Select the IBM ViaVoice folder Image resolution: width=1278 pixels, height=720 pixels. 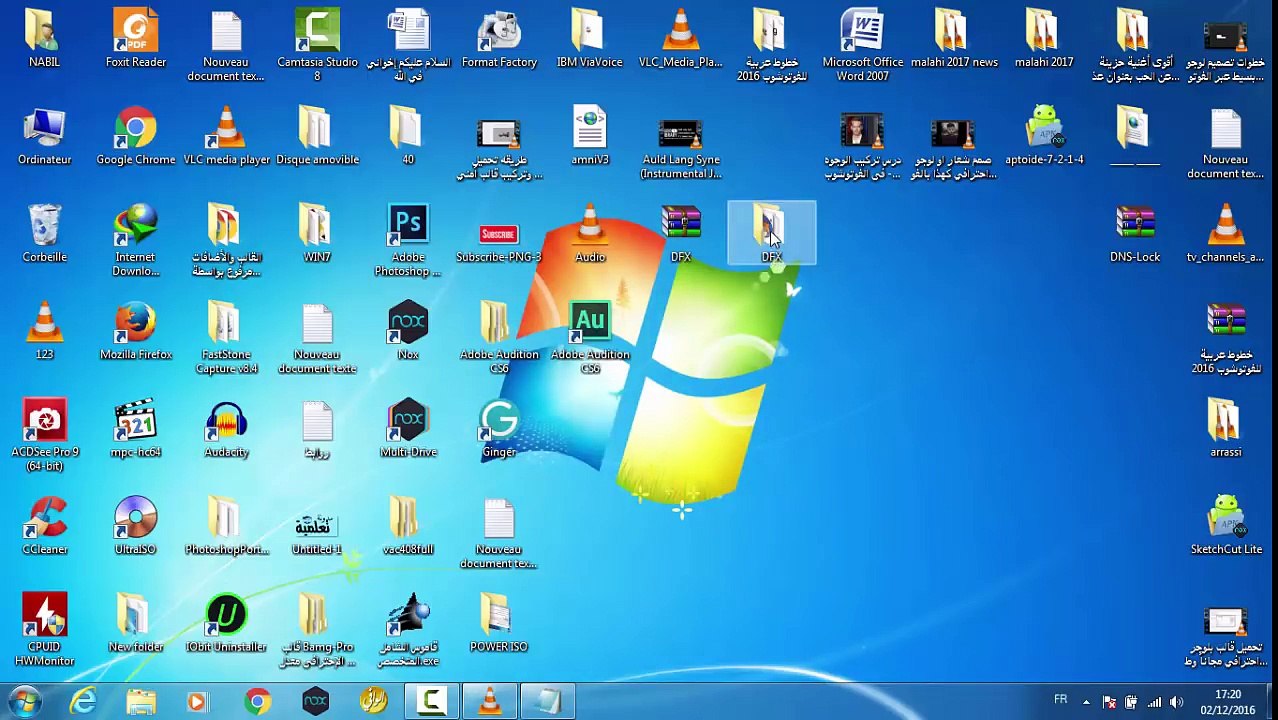click(589, 38)
